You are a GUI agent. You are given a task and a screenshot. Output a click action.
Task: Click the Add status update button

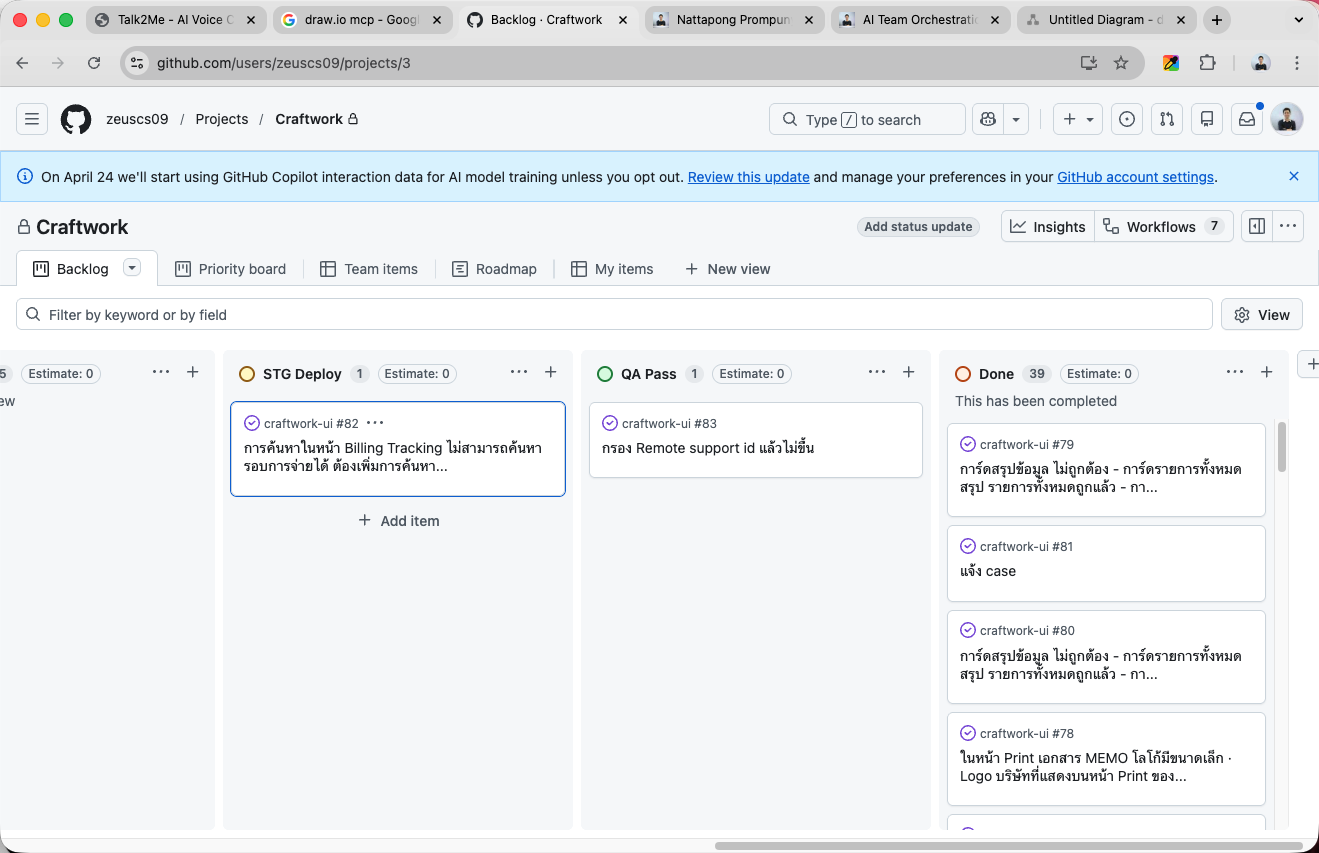pos(917,226)
